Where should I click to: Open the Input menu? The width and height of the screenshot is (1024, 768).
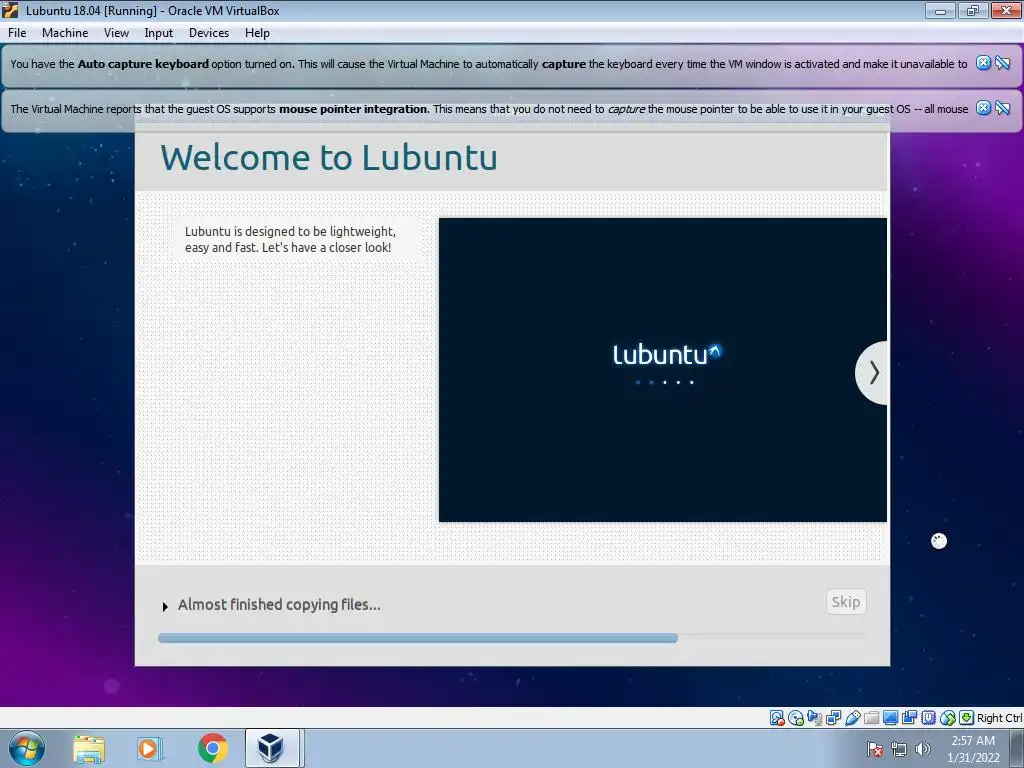tap(159, 33)
